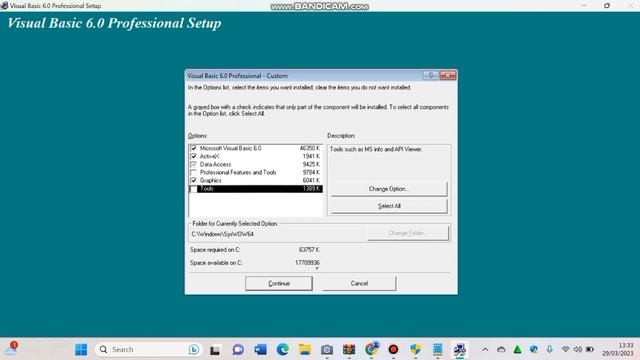Show hidden system tray icons chevron
This screenshot has width=640, height=360.
(x=485, y=349)
